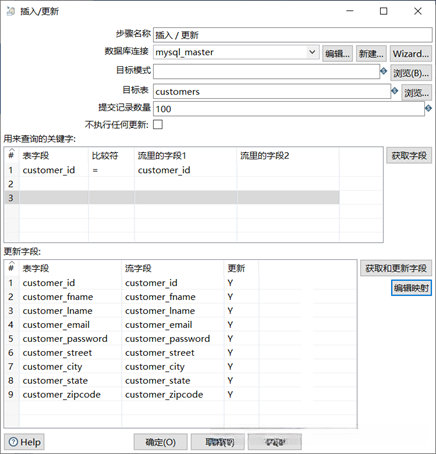Screen dimensions: 436x454
Task: Click the 获取和更新字段 button
Action: tap(396, 268)
